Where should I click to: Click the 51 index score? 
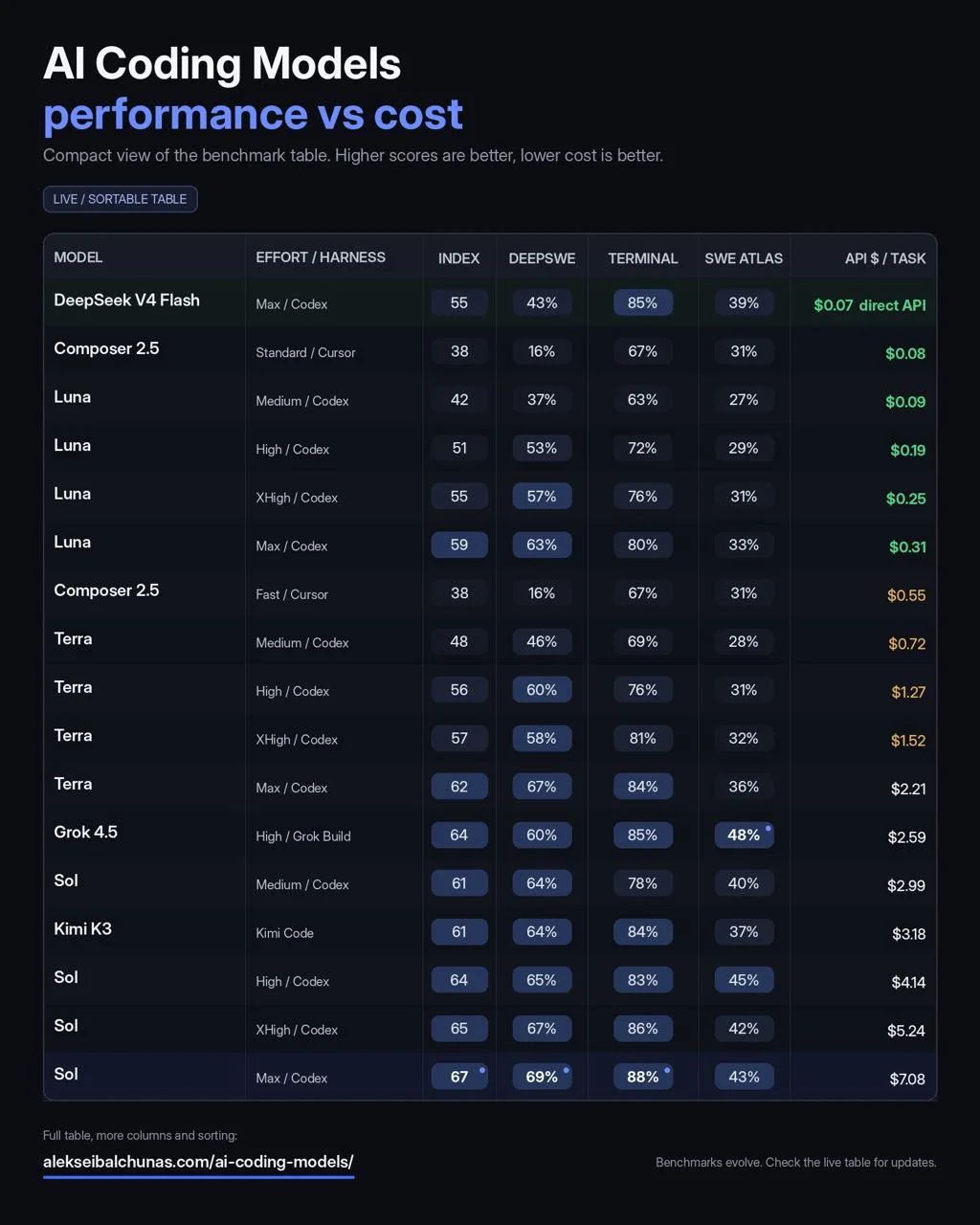point(459,448)
